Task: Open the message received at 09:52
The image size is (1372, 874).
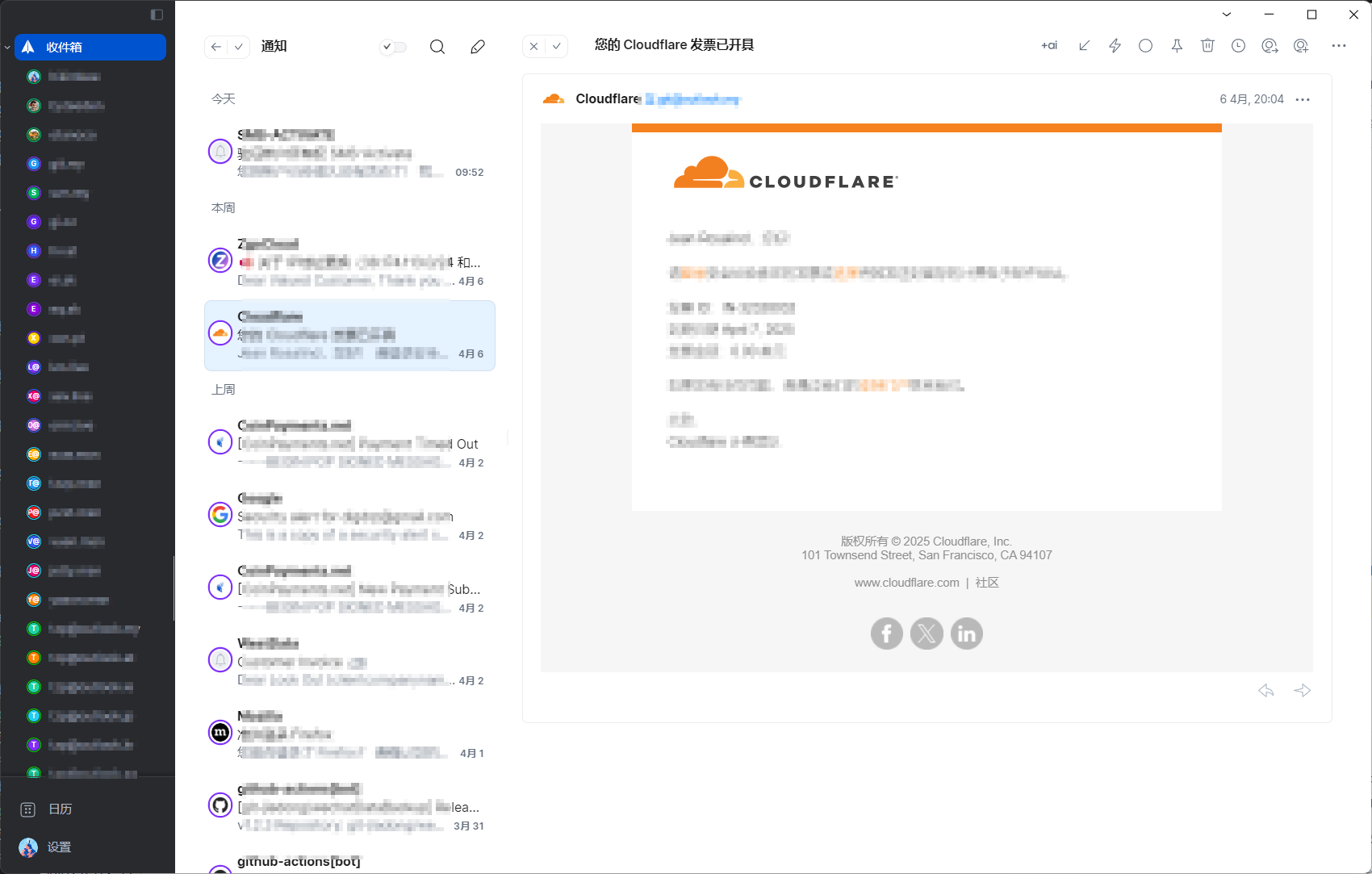Action: pyautogui.click(x=349, y=153)
